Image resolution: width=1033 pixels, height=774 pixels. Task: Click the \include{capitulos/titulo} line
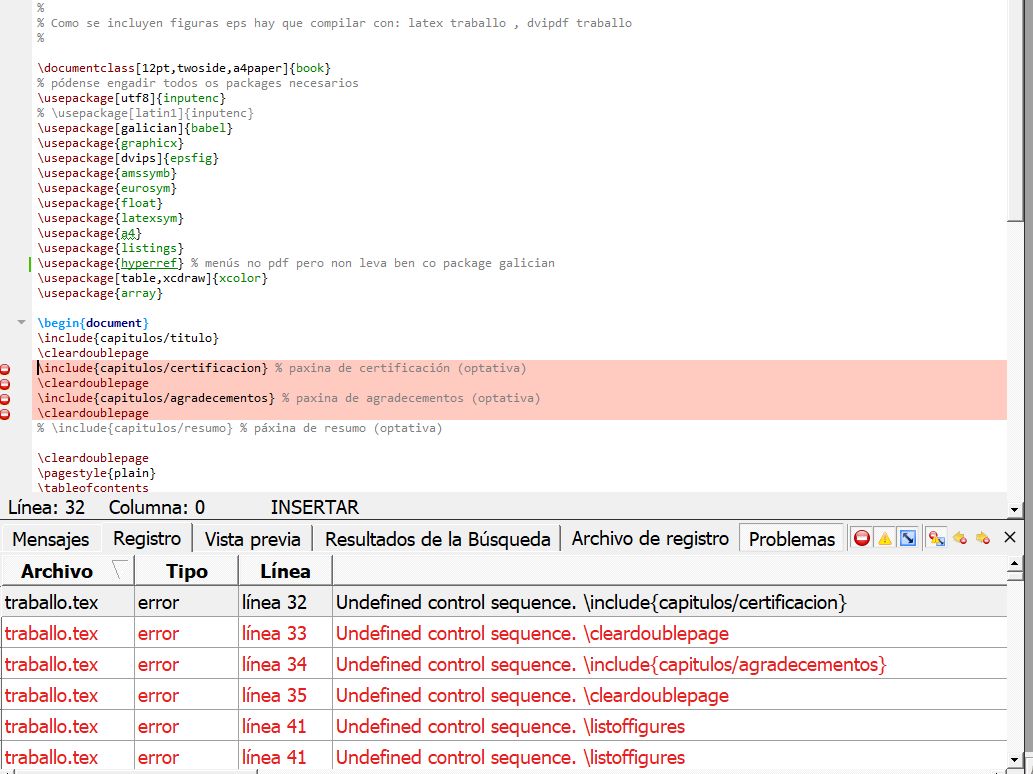tap(128, 338)
